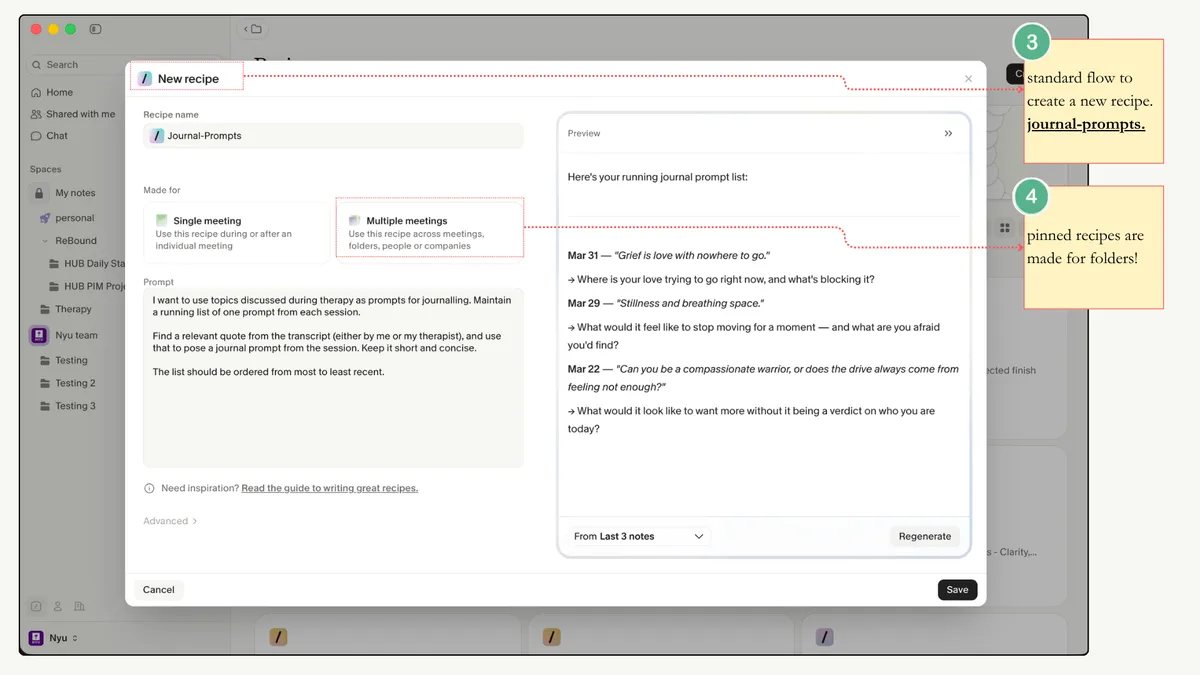Collapse the ReBound folder in sidebar

pyautogui.click(x=45, y=241)
